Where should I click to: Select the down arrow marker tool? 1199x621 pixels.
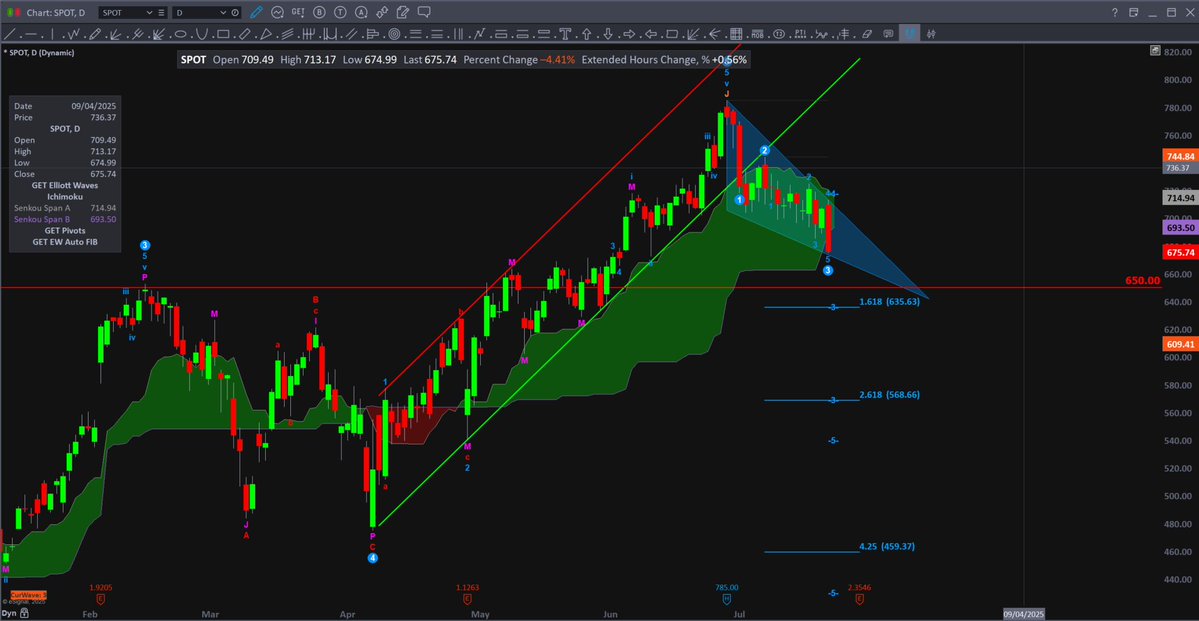point(608,34)
